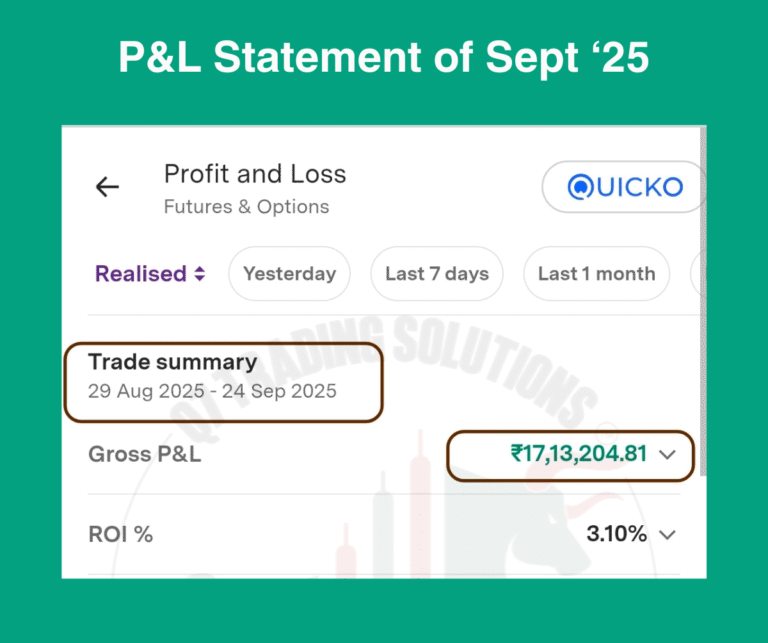768x643 pixels.
Task: Click the P&L Statement of Sept '25 banner title
Action: click(384, 58)
